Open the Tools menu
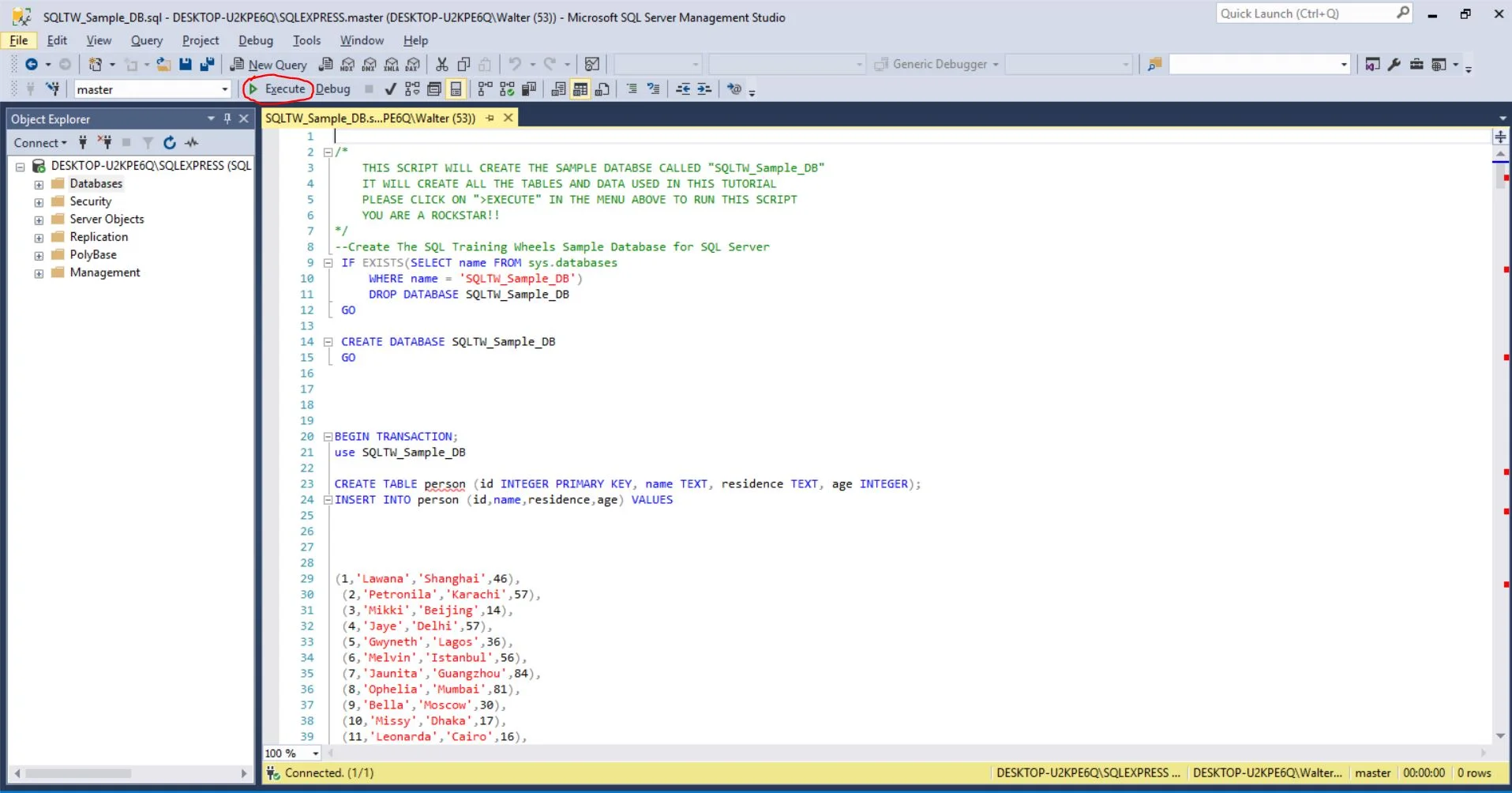1512x793 pixels. (306, 40)
